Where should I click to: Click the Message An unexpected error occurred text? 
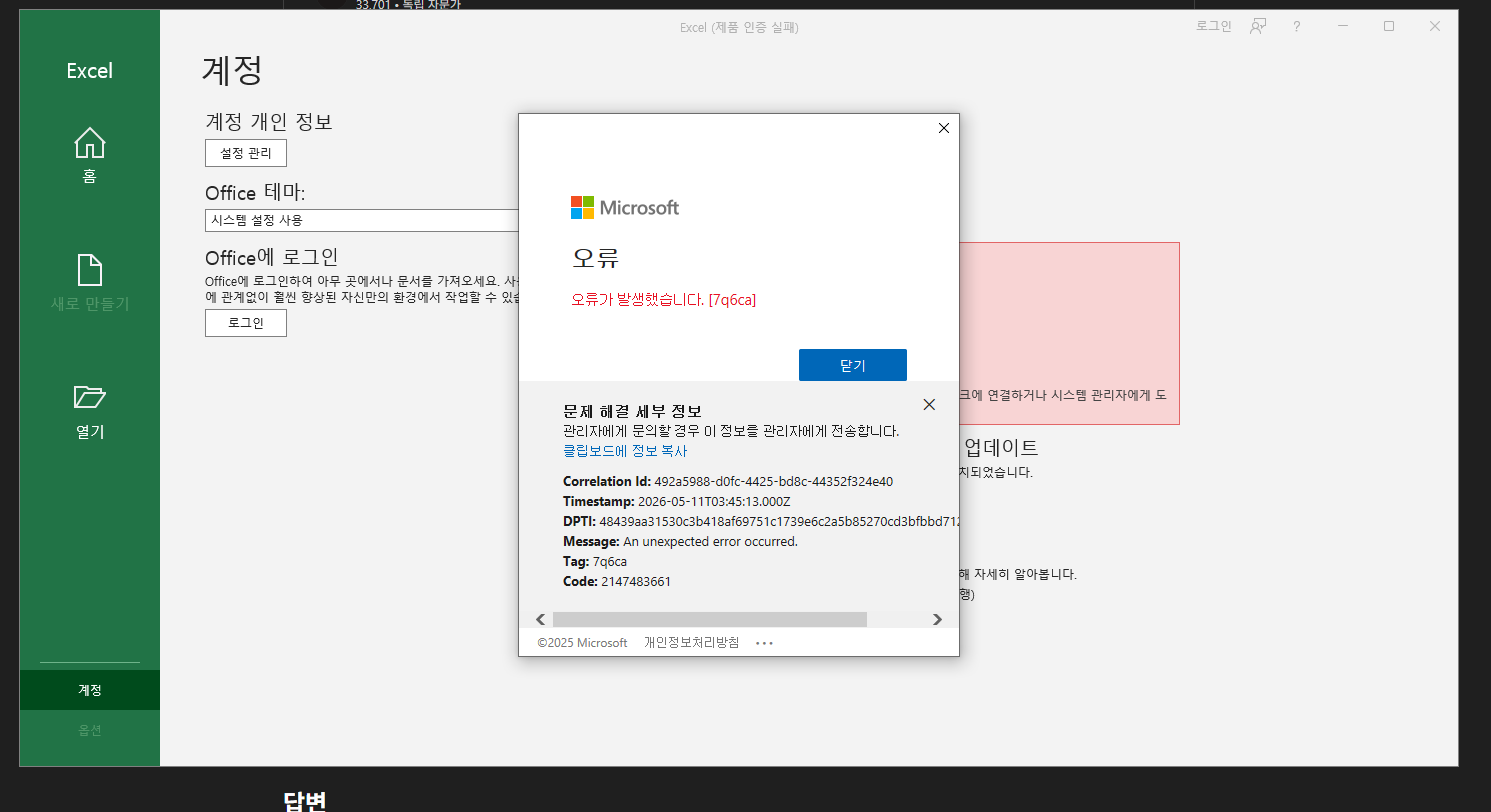click(x=710, y=541)
